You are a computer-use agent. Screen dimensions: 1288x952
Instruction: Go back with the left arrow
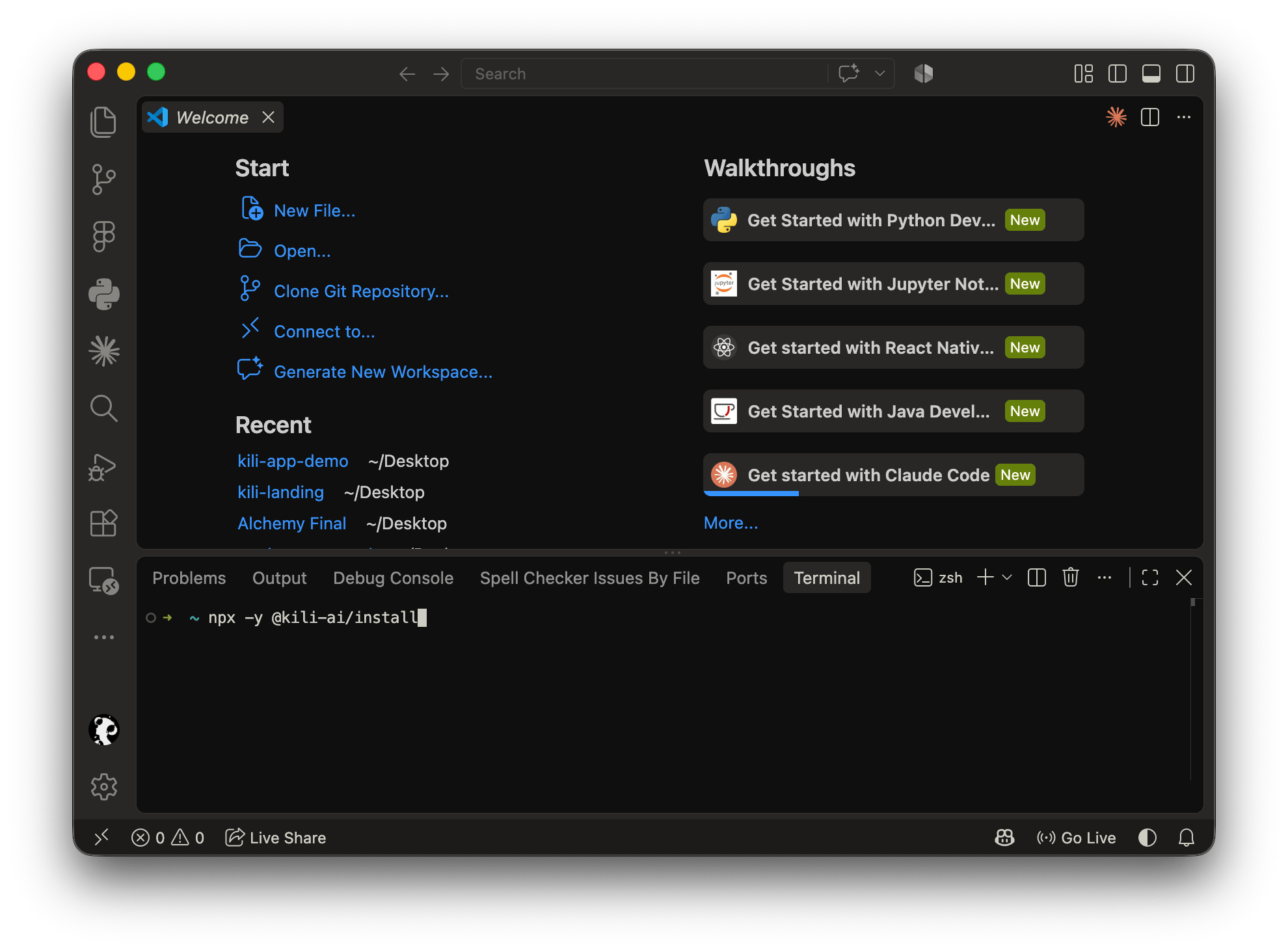click(407, 73)
